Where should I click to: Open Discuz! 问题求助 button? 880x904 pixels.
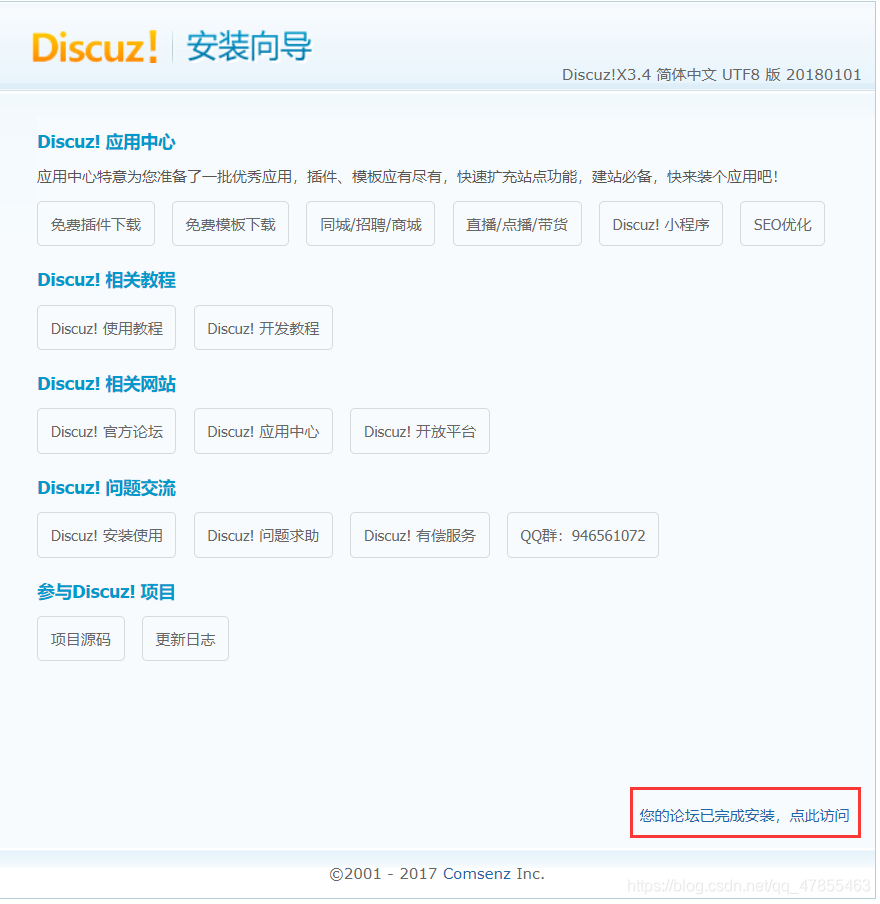pos(264,536)
